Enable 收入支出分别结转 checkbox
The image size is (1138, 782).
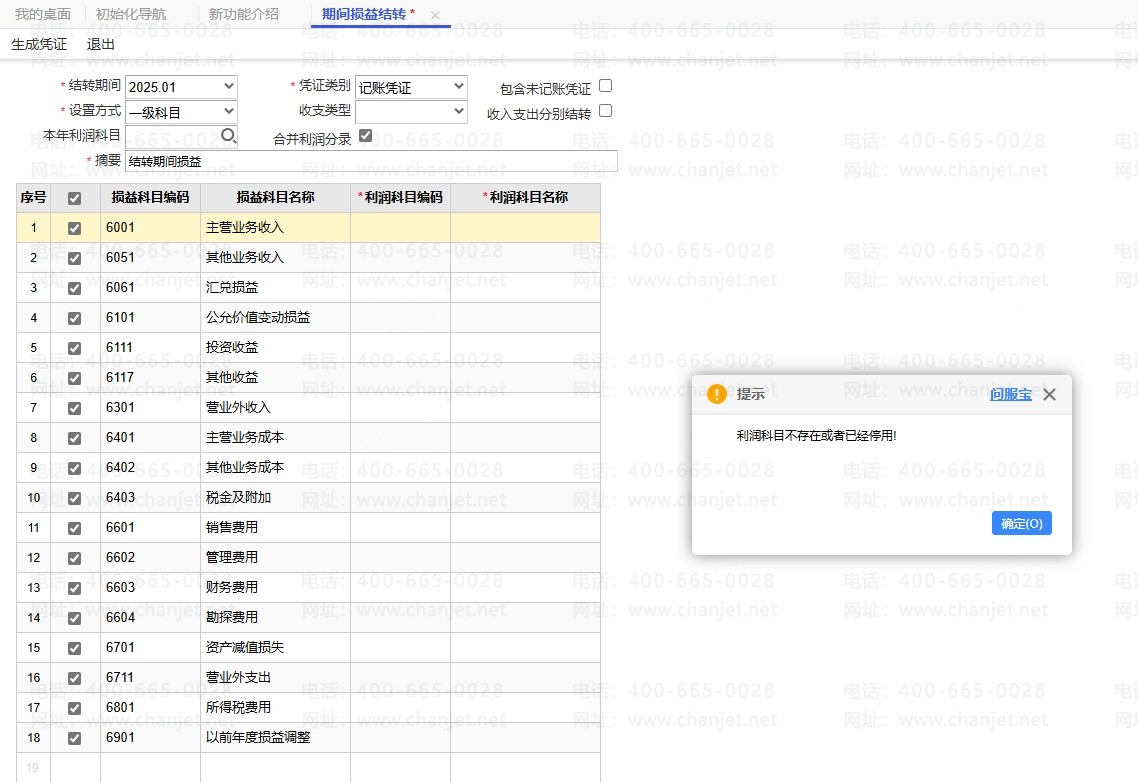click(x=605, y=111)
